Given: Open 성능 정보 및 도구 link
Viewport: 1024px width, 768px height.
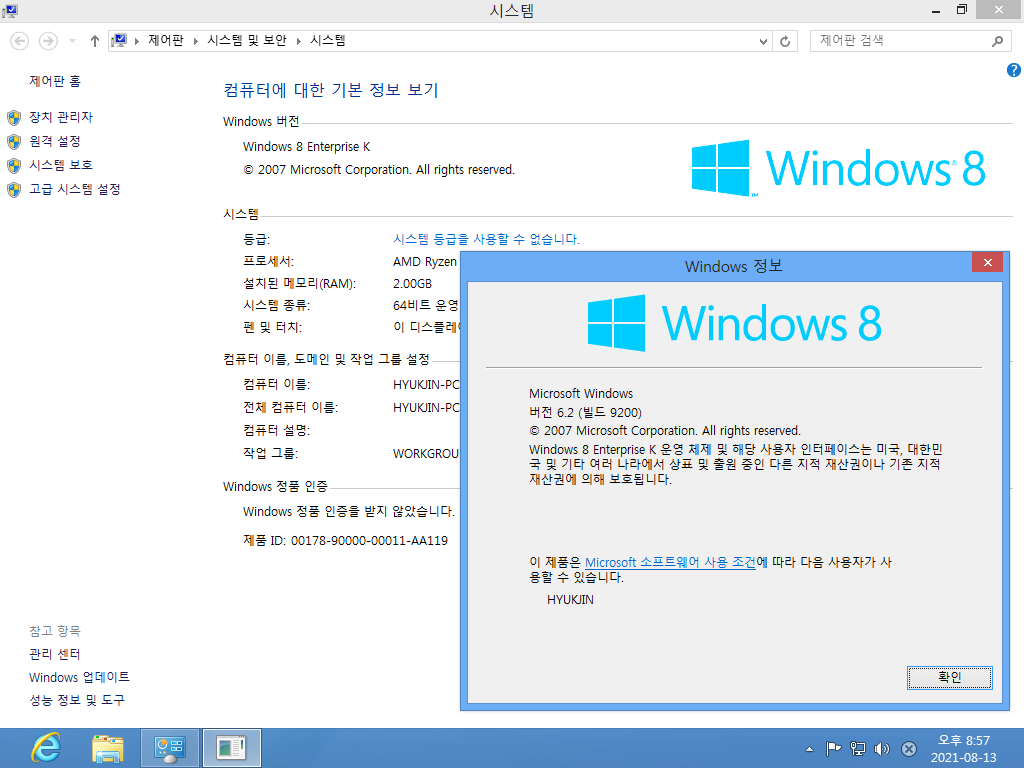Looking at the screenshot, I should (x=76, y=700).
